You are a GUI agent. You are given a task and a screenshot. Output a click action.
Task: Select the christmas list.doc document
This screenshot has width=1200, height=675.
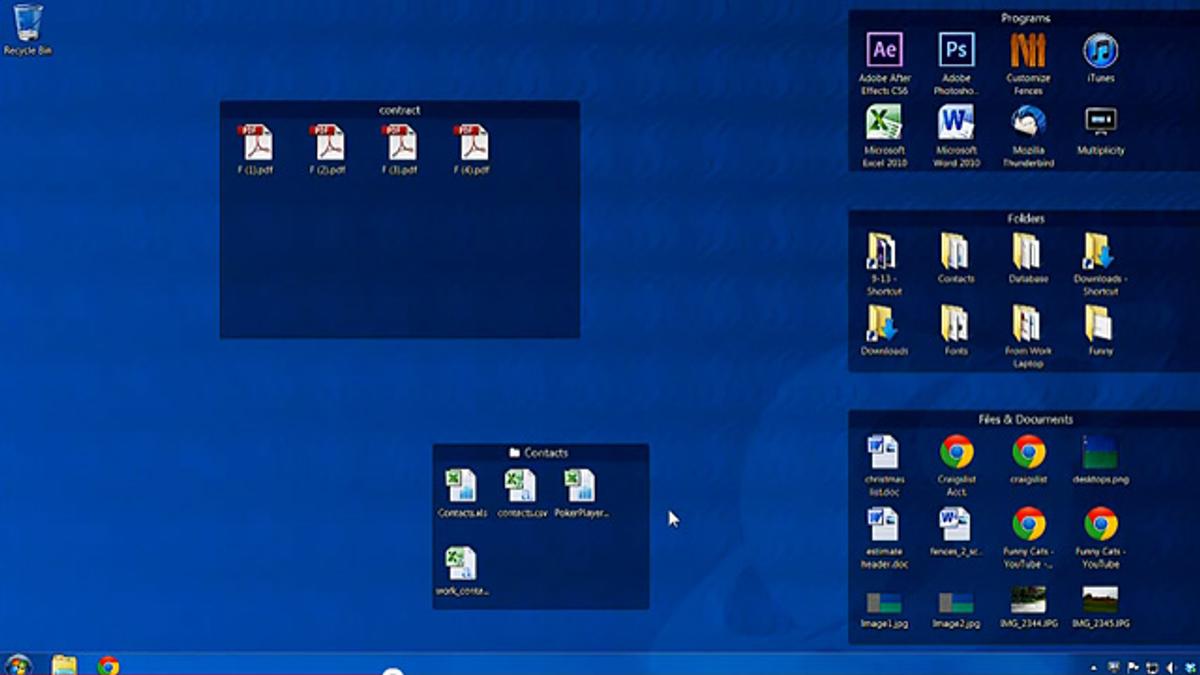tap(884, 453)
